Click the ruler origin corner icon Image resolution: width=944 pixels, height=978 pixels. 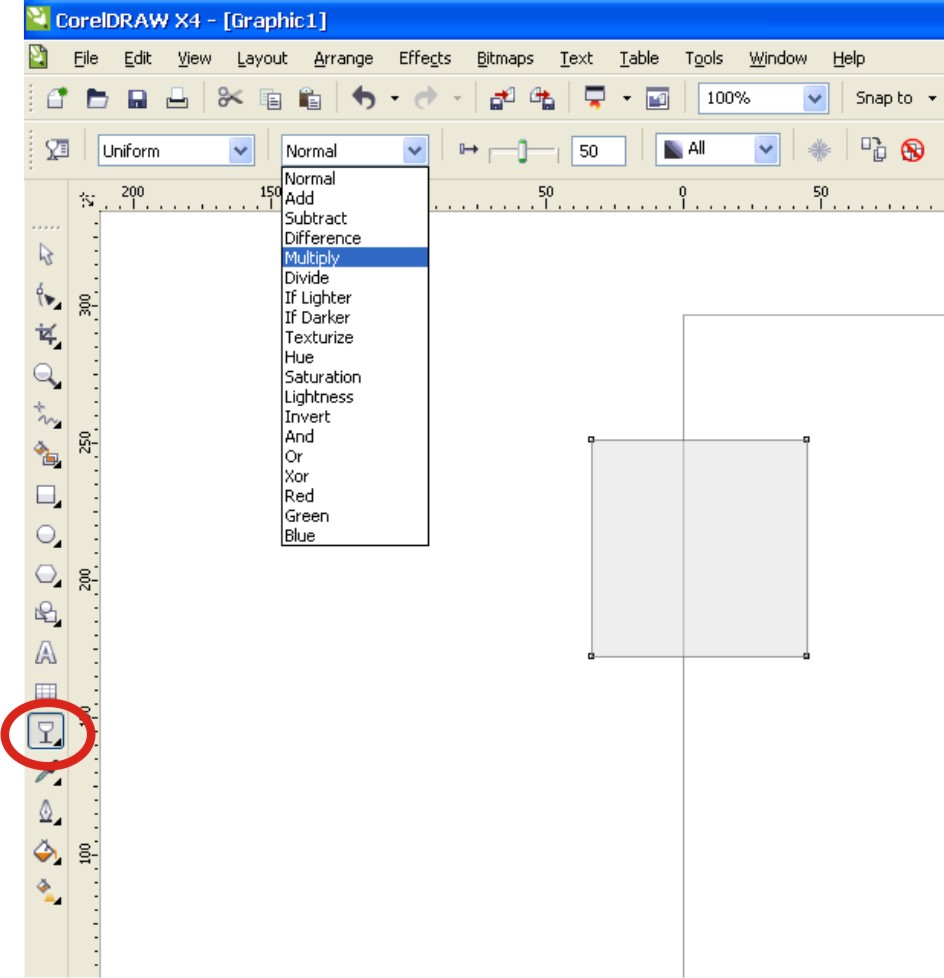pyautogui.click(x=87, y=200)
